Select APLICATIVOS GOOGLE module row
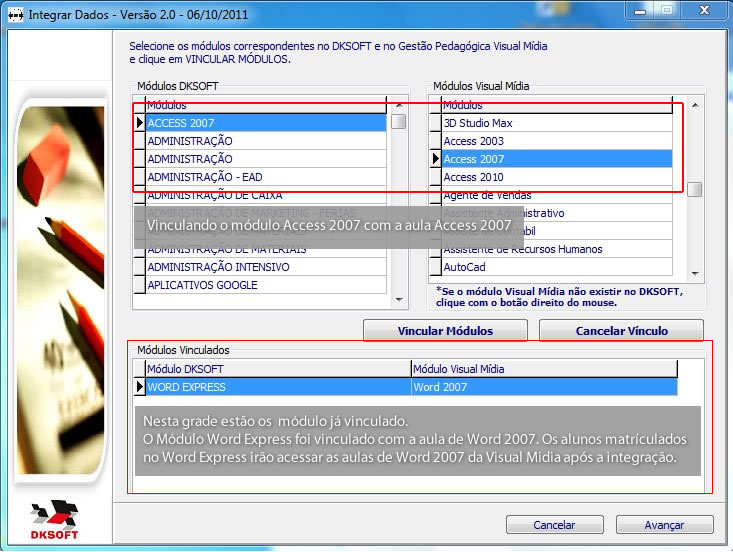The image size is (733, 552). tap(266, 285)
